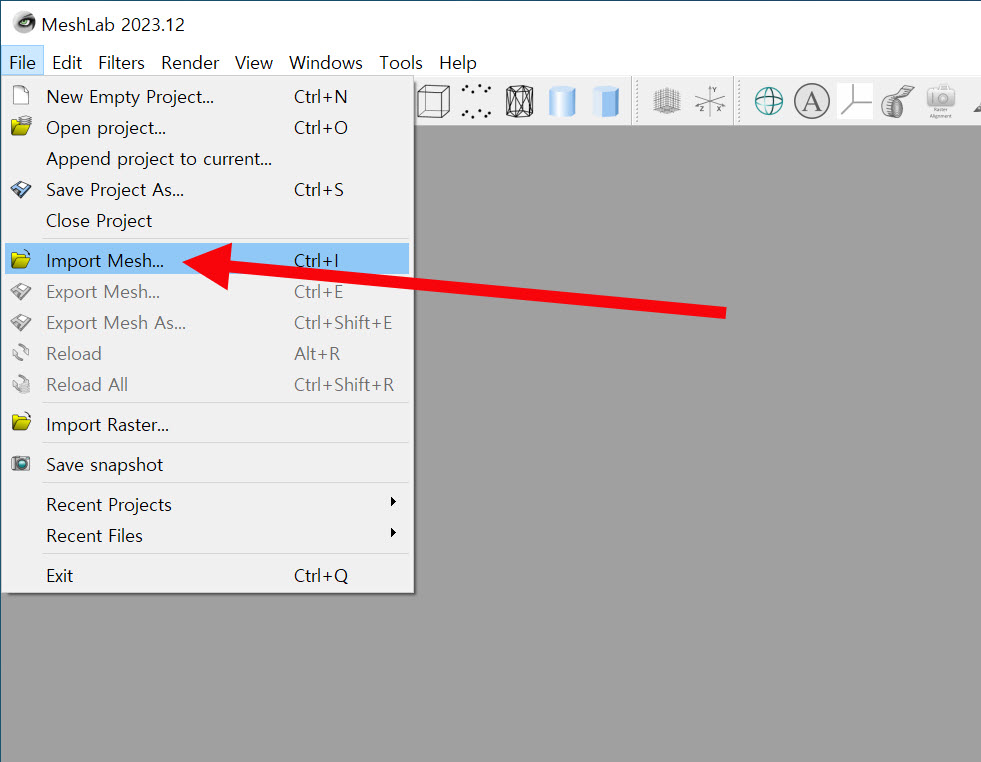
Task: Click the Save snapshot camera icon
Action: coord(21,464)
